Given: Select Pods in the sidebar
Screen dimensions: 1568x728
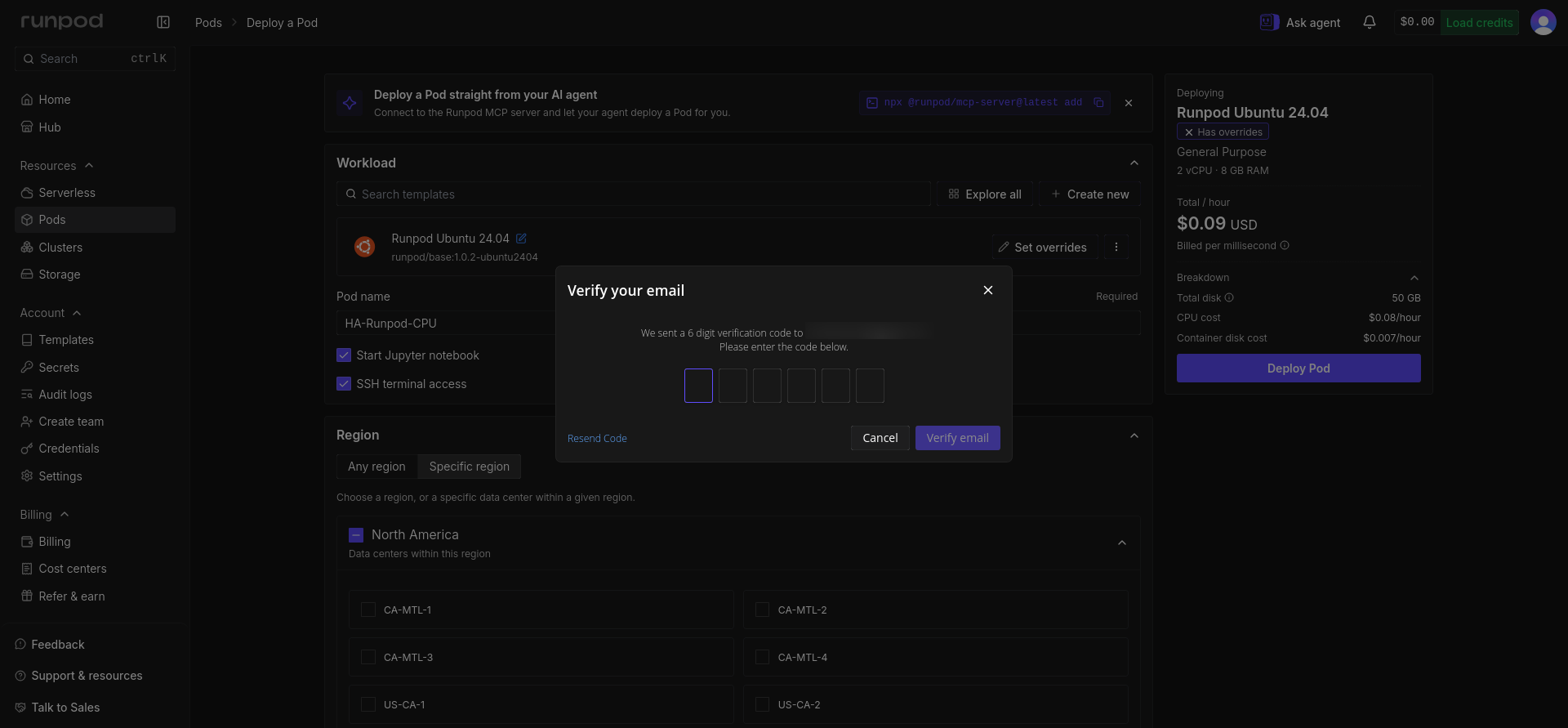Looking at the screenshot, I should (95, 220).
